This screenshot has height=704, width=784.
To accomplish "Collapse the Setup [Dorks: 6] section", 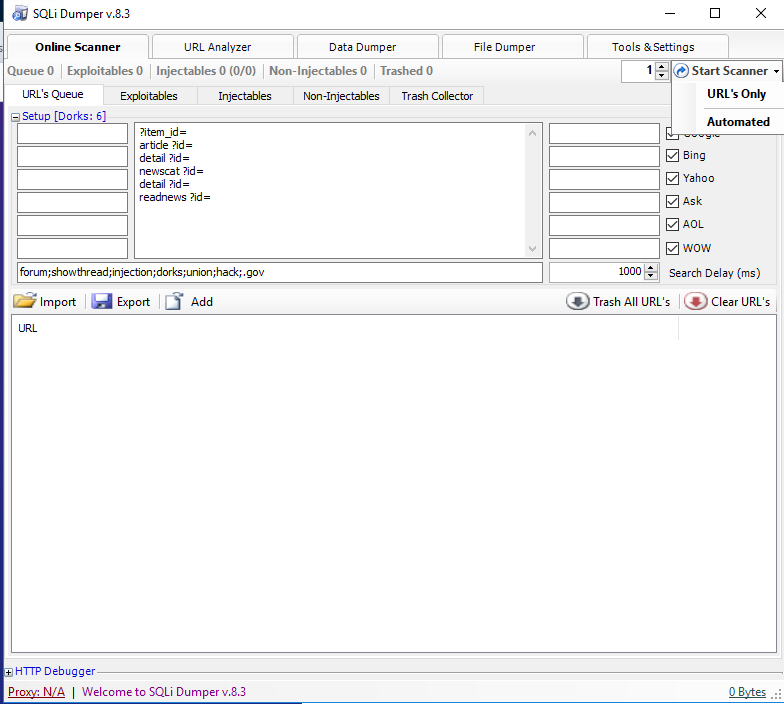I will point(16,117).
